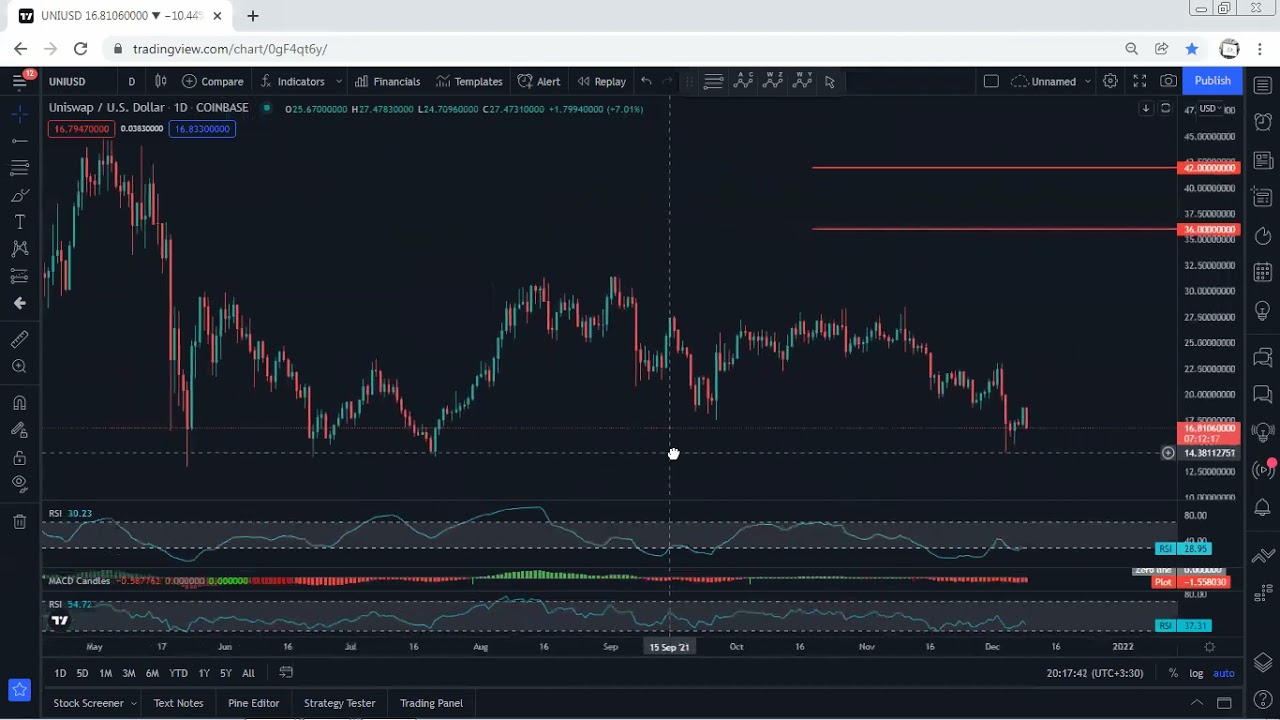The image size is (1280, 720).
Task: Open the ideas lightbulb panel
Action: click(x=1262, y=312)
